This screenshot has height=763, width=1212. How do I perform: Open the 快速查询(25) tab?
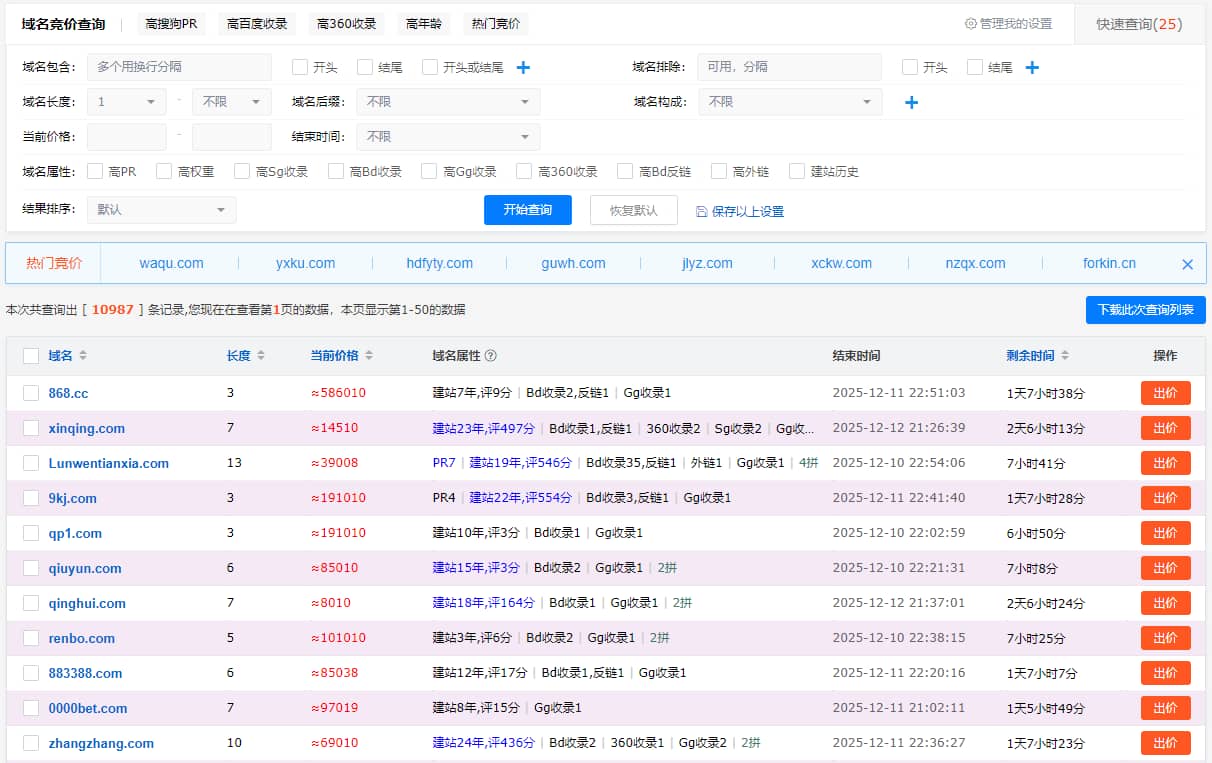(1139, 24)
